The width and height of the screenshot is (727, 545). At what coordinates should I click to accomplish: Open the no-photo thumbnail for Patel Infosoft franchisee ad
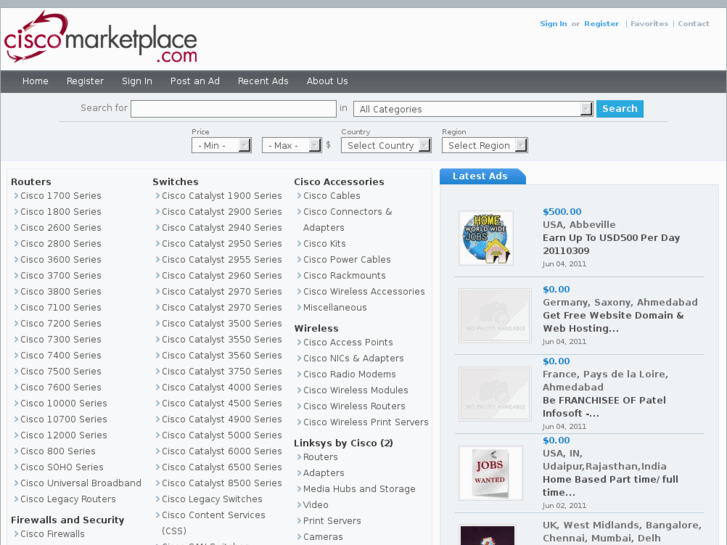coord(495,394)
